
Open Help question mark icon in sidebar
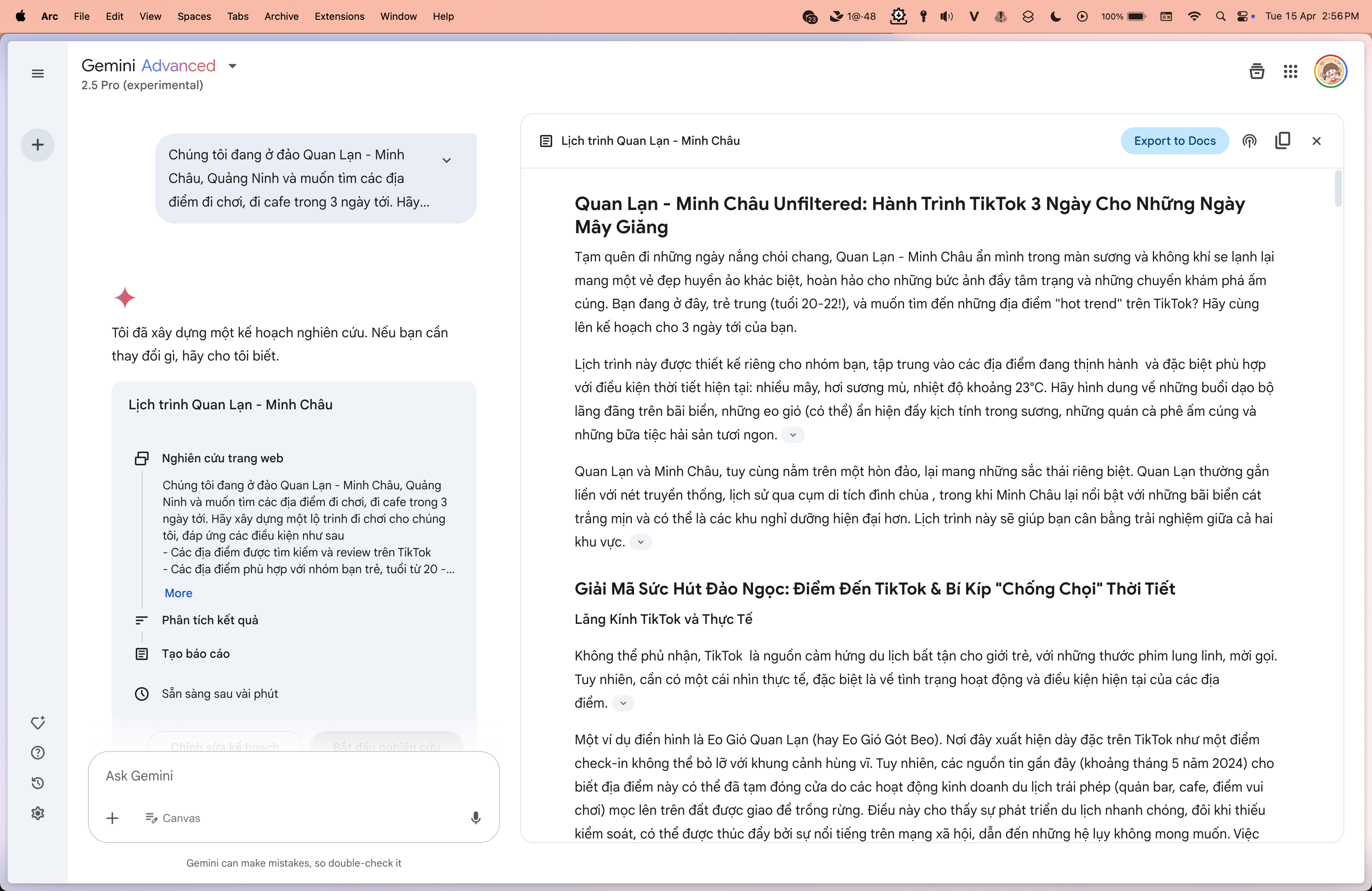point(37,753)
